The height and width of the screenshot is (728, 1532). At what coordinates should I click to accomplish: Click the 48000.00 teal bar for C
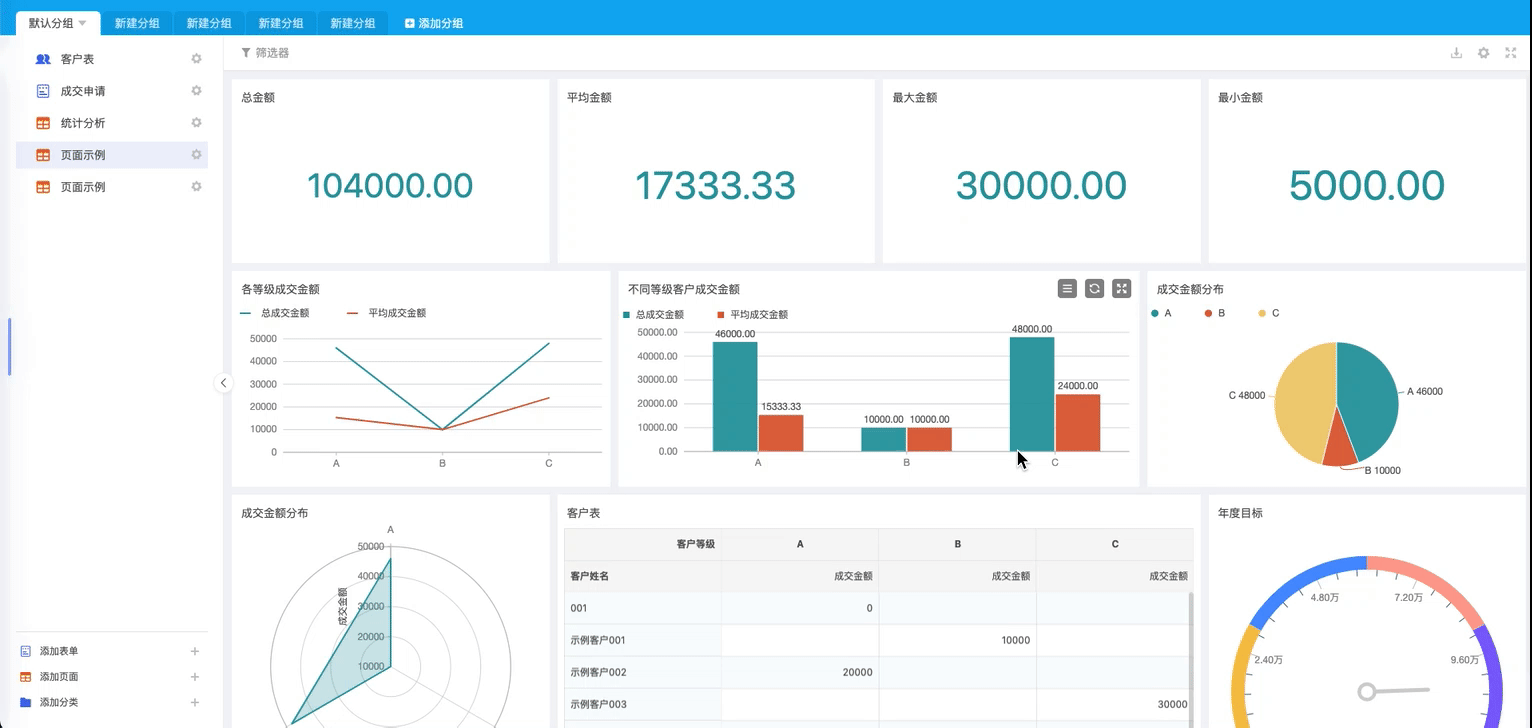(1032, 394)
